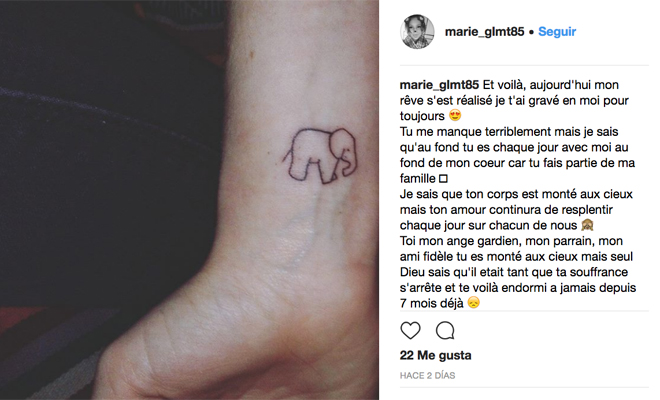View who liked via '22 Me gusta'
Screen dimensions: 660x400
435,355
